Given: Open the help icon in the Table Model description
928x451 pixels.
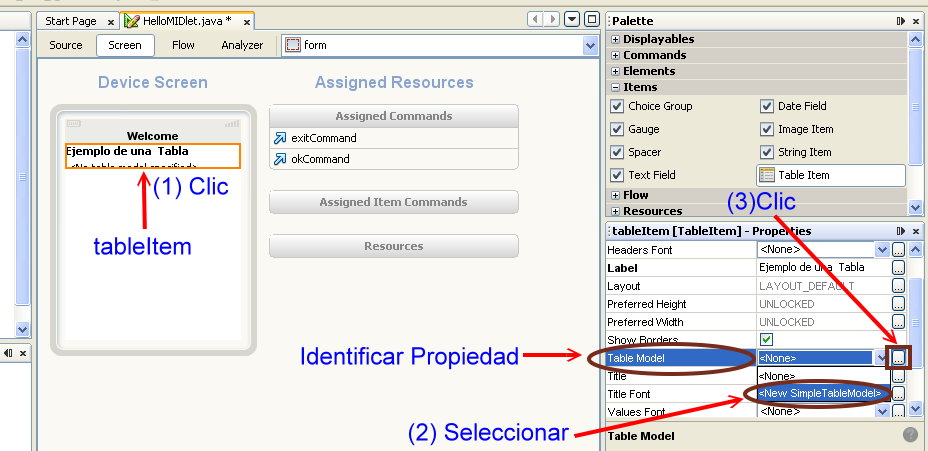Looking at the screenshot, I should point(910,435).
